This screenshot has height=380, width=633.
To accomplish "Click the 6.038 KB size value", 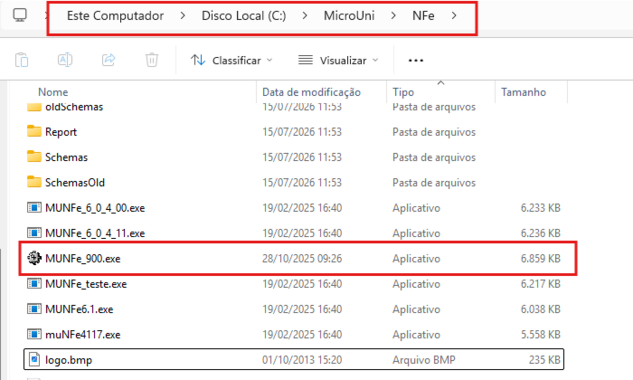I will pyautogui.click(x=541, y=309).
